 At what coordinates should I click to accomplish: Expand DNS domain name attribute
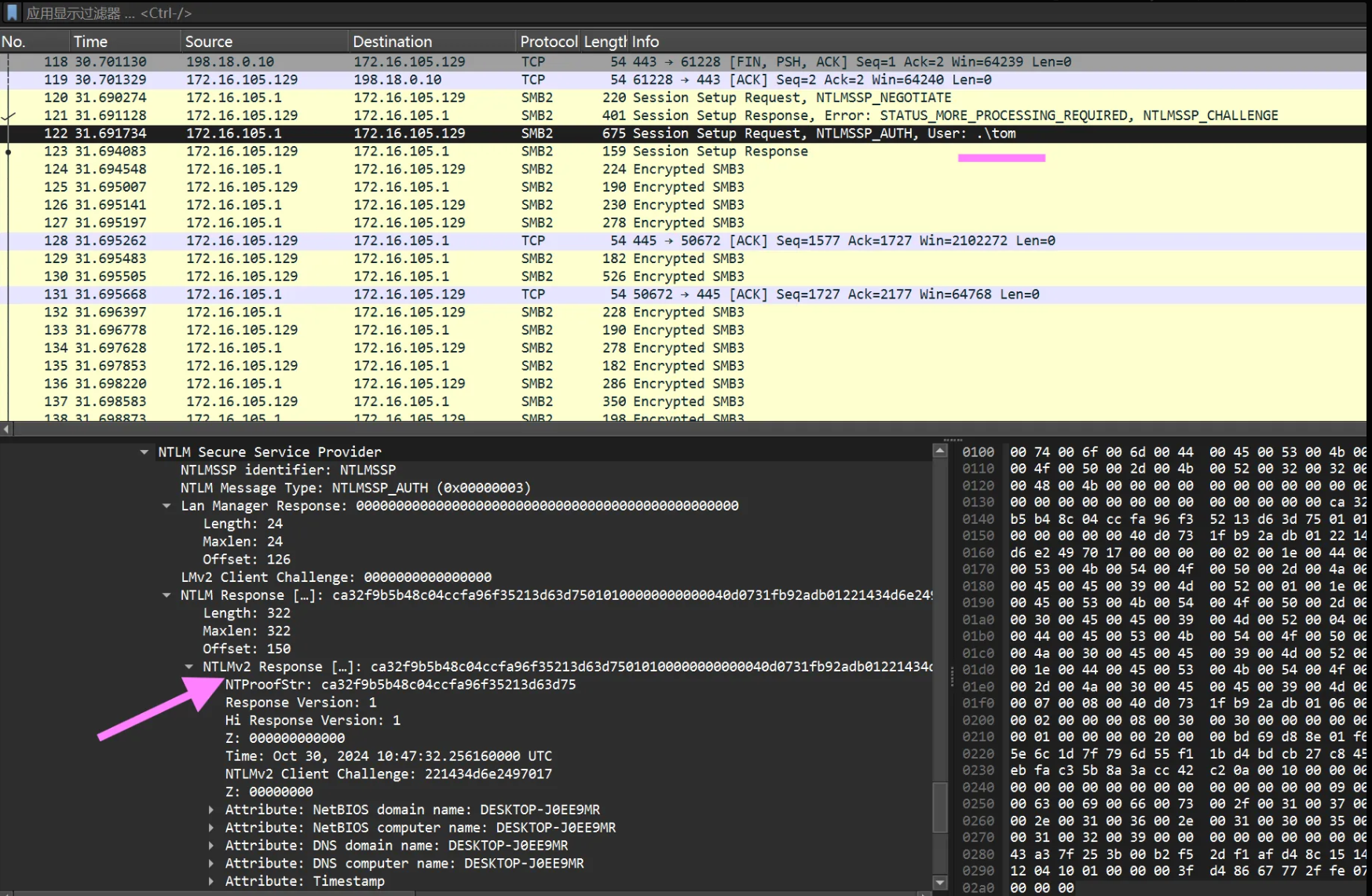tap(210, 846)
